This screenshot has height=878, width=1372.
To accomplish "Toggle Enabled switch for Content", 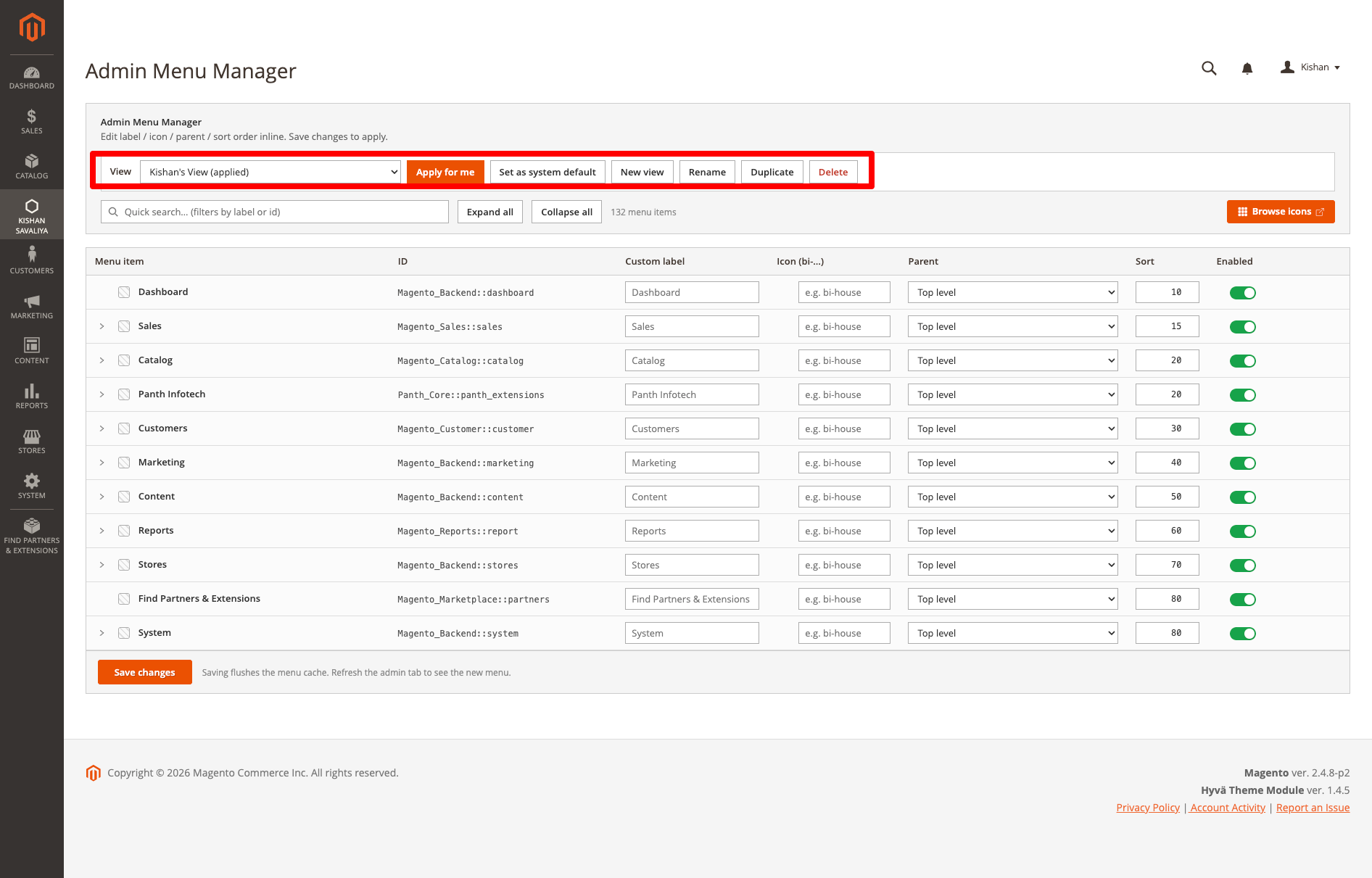I will (1242, 497).
